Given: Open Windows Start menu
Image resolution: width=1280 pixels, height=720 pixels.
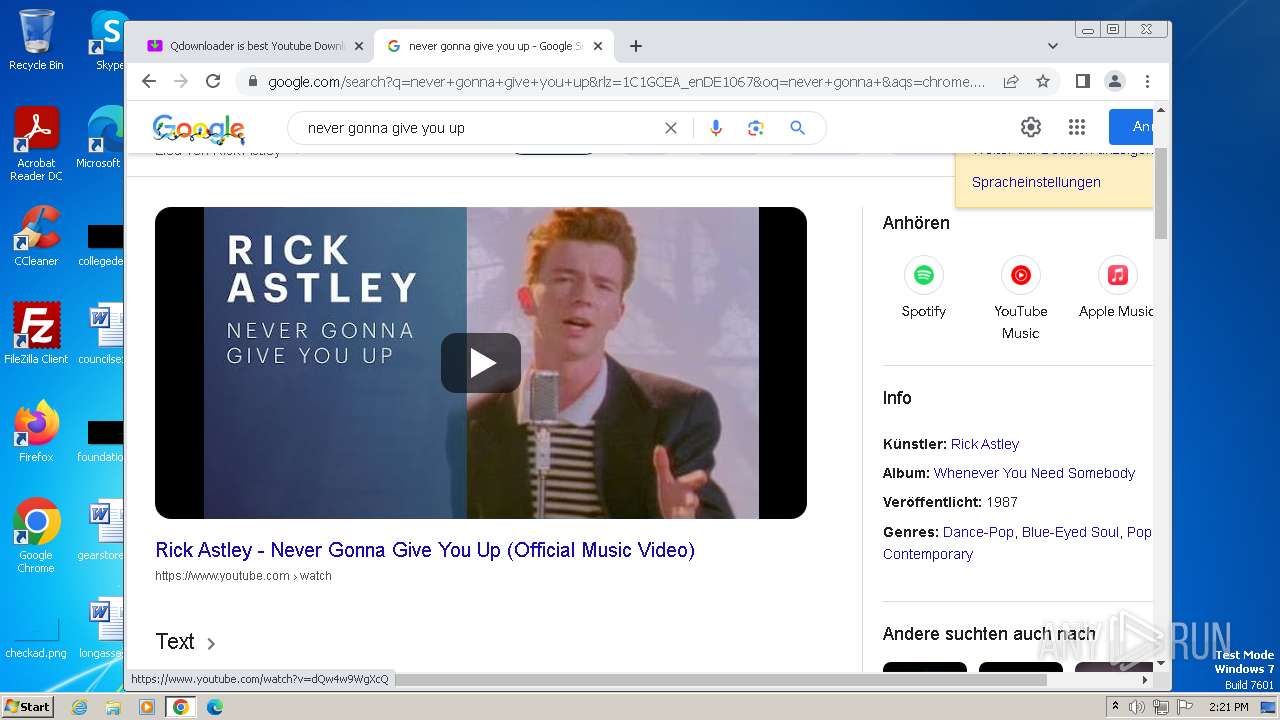Looking at the screenshot, I should [28, 706].
